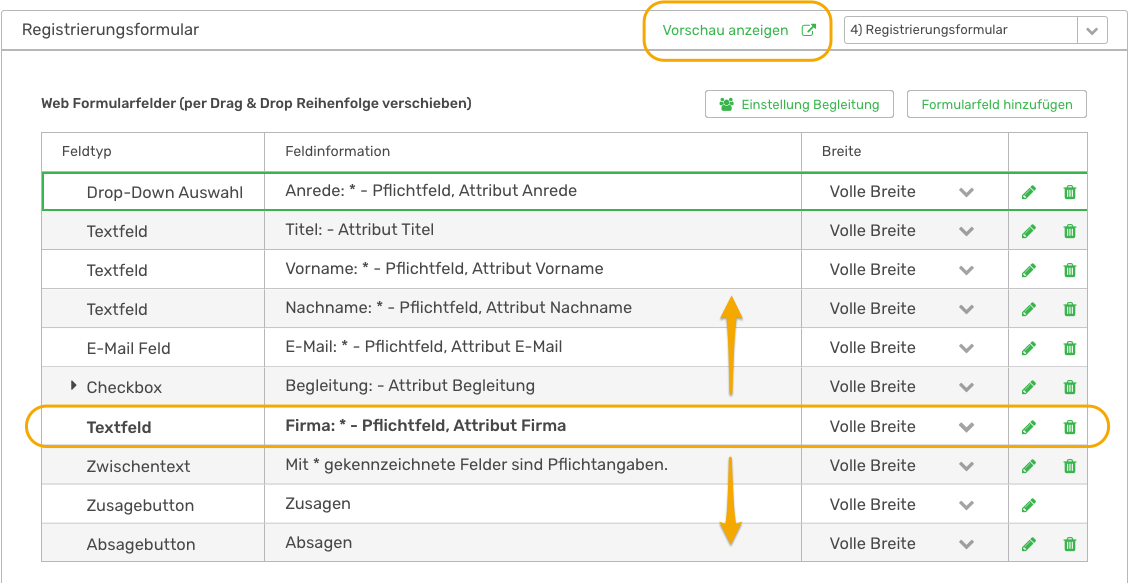Click pencil icon for Vorname row
The width and height of the screenshot is (1131, 583).
click(x=1029, y=270)
